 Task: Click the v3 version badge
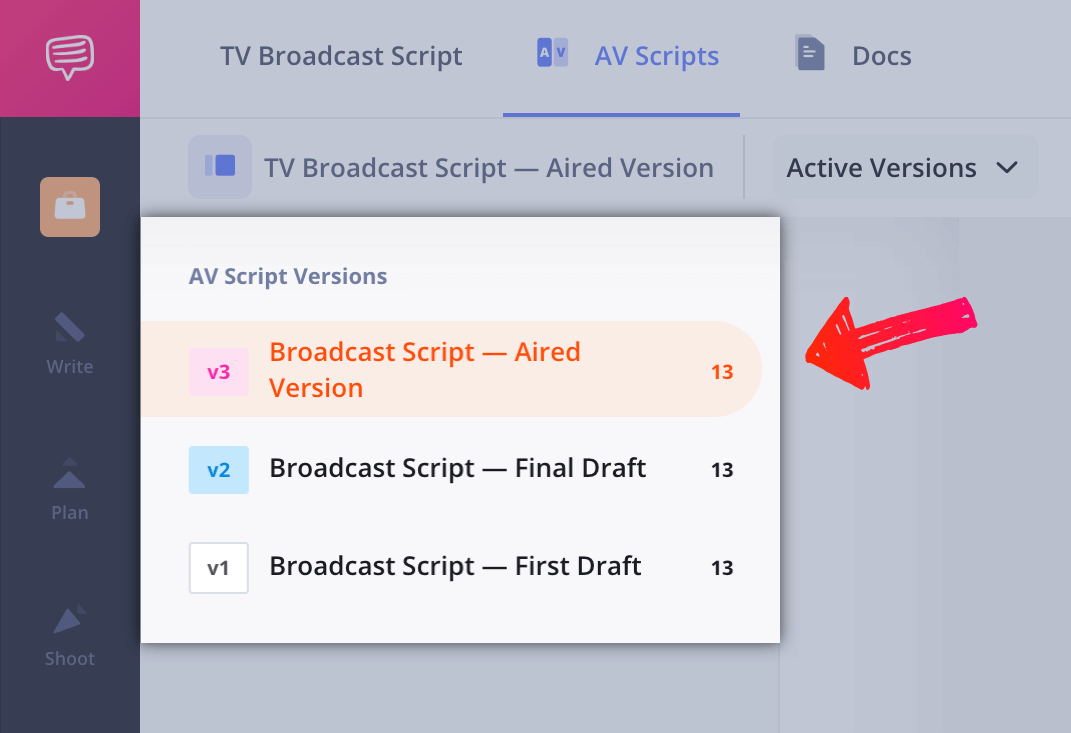pyautogui.click(x=219, y=372)
